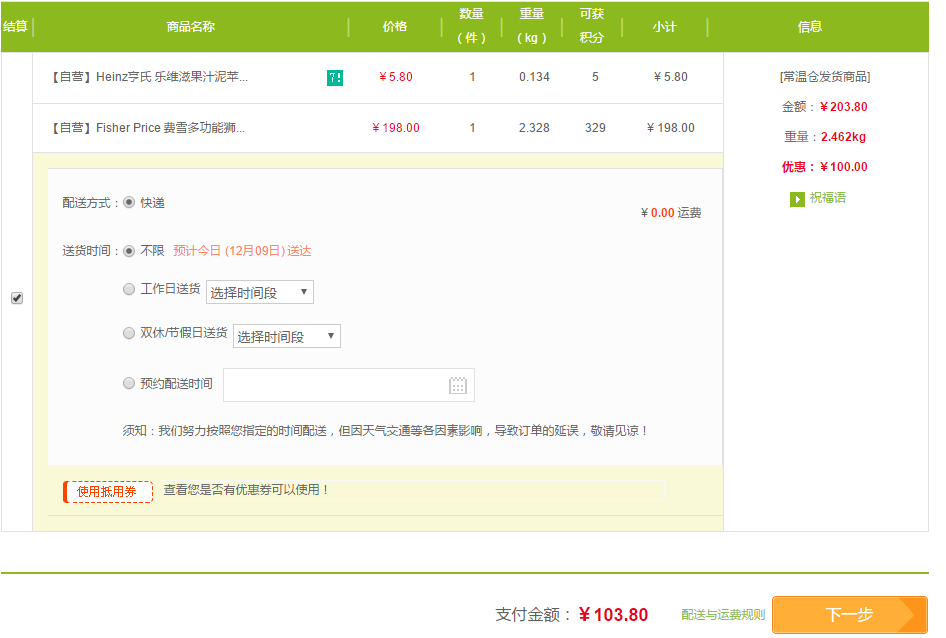946x638 pixels.
Task: Click the green 7! badge beside Heinz item
Action: pos(335,78)
